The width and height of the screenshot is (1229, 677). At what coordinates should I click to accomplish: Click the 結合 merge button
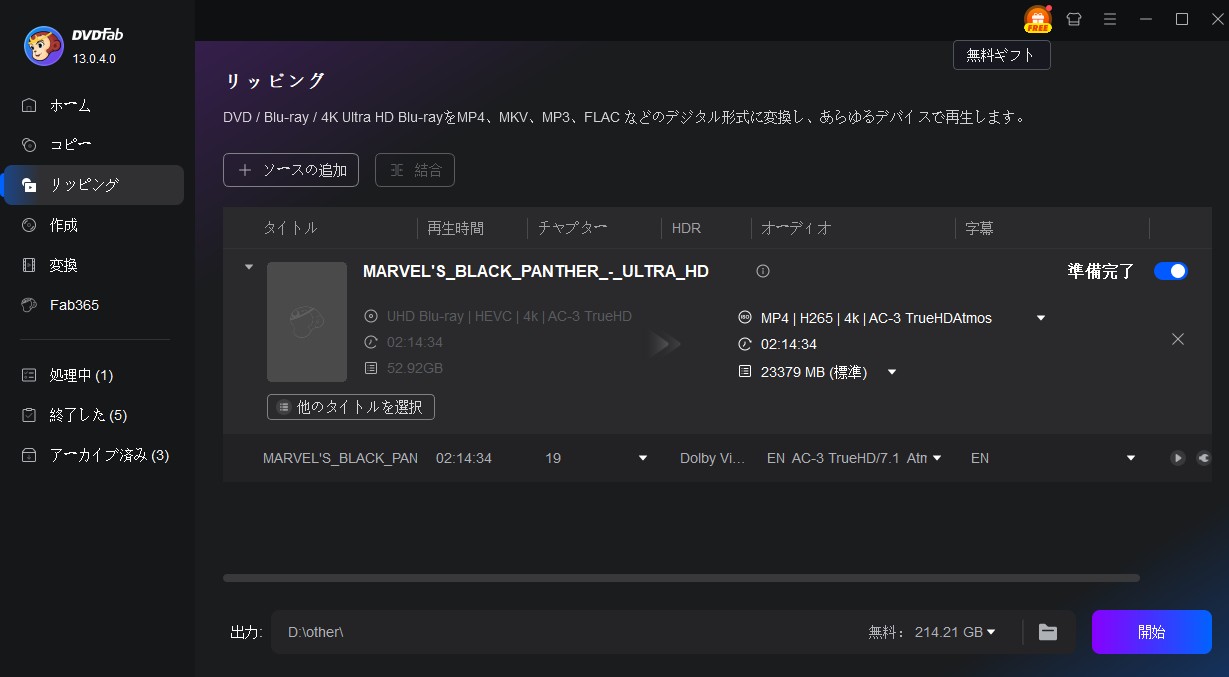tap(415, 170)
